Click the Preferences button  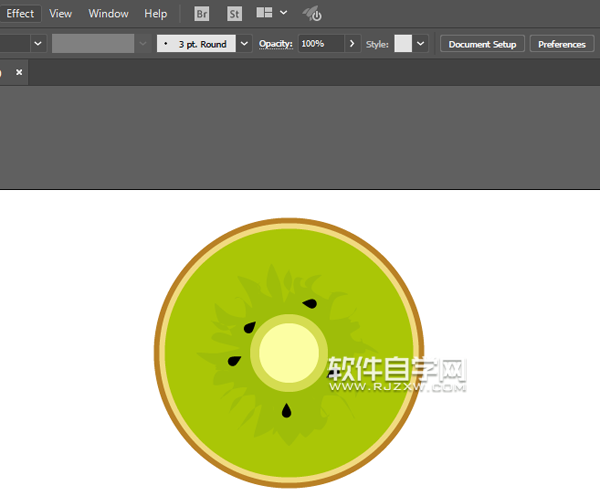coord(562,44)
